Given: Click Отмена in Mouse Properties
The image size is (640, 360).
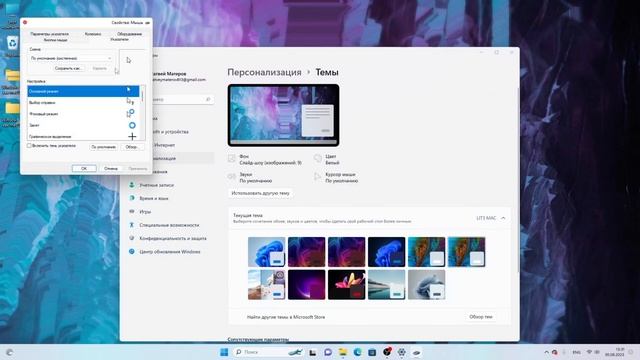Looking at the screenshot, I should 111,169.
